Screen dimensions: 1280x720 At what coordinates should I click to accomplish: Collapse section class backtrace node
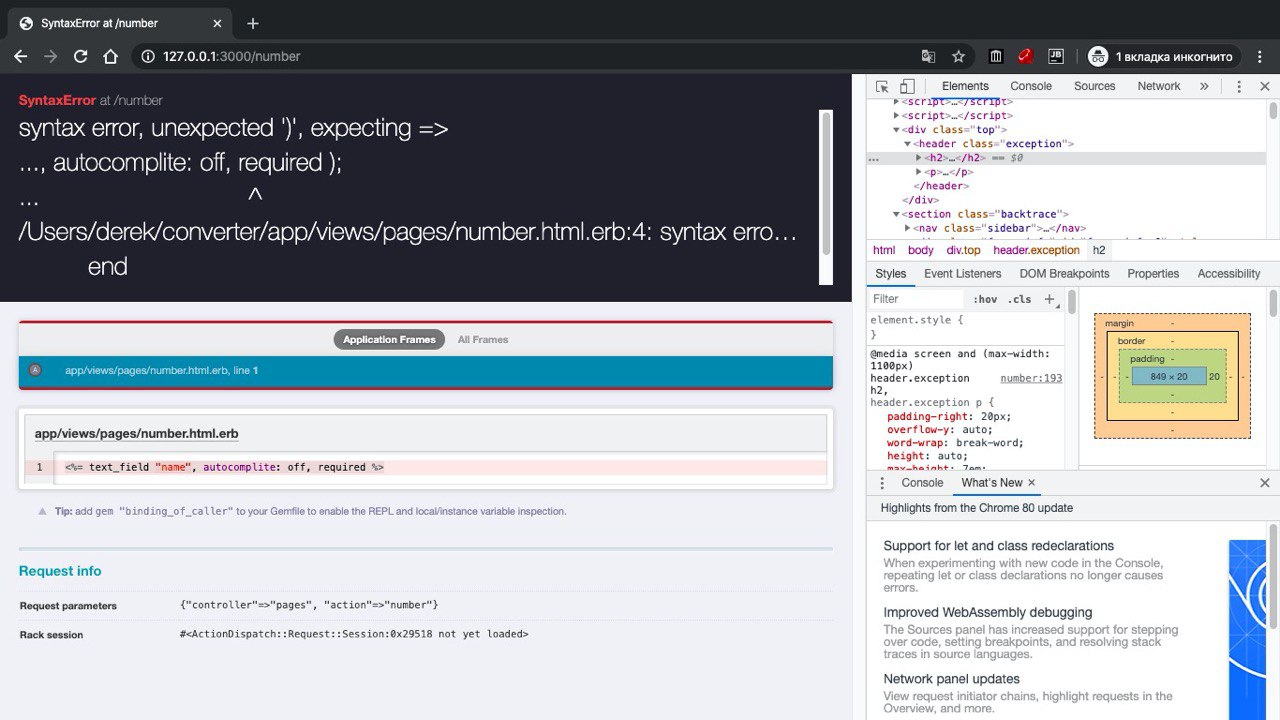897,214
